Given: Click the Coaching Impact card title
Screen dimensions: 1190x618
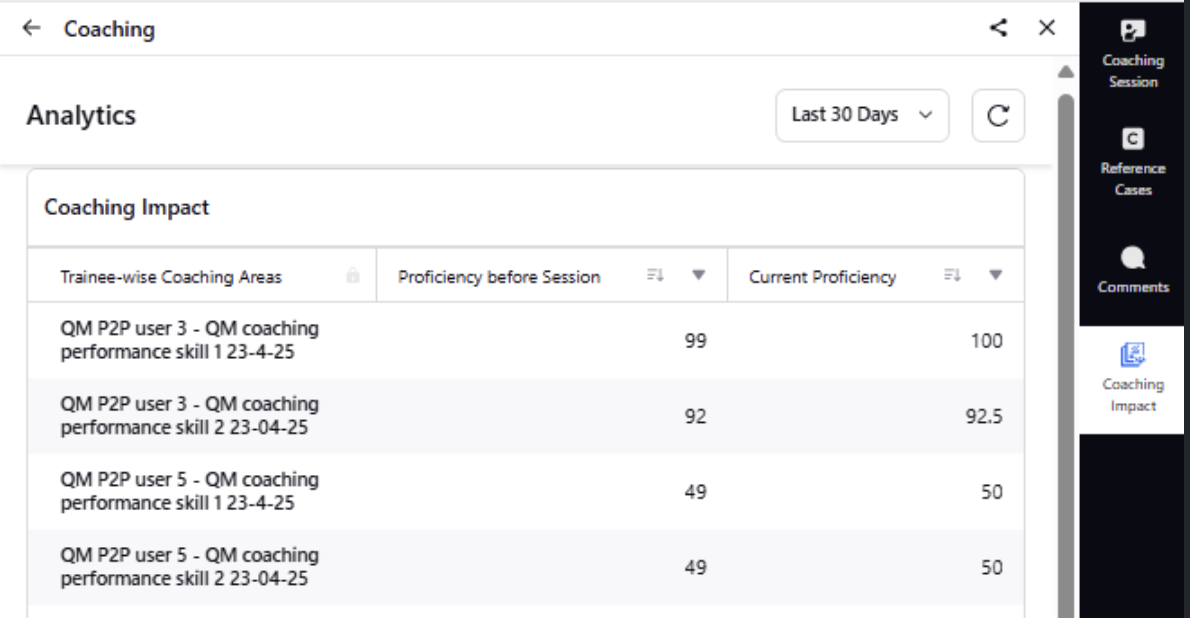Looking at the screenshot, I should [x=126, y=207].
